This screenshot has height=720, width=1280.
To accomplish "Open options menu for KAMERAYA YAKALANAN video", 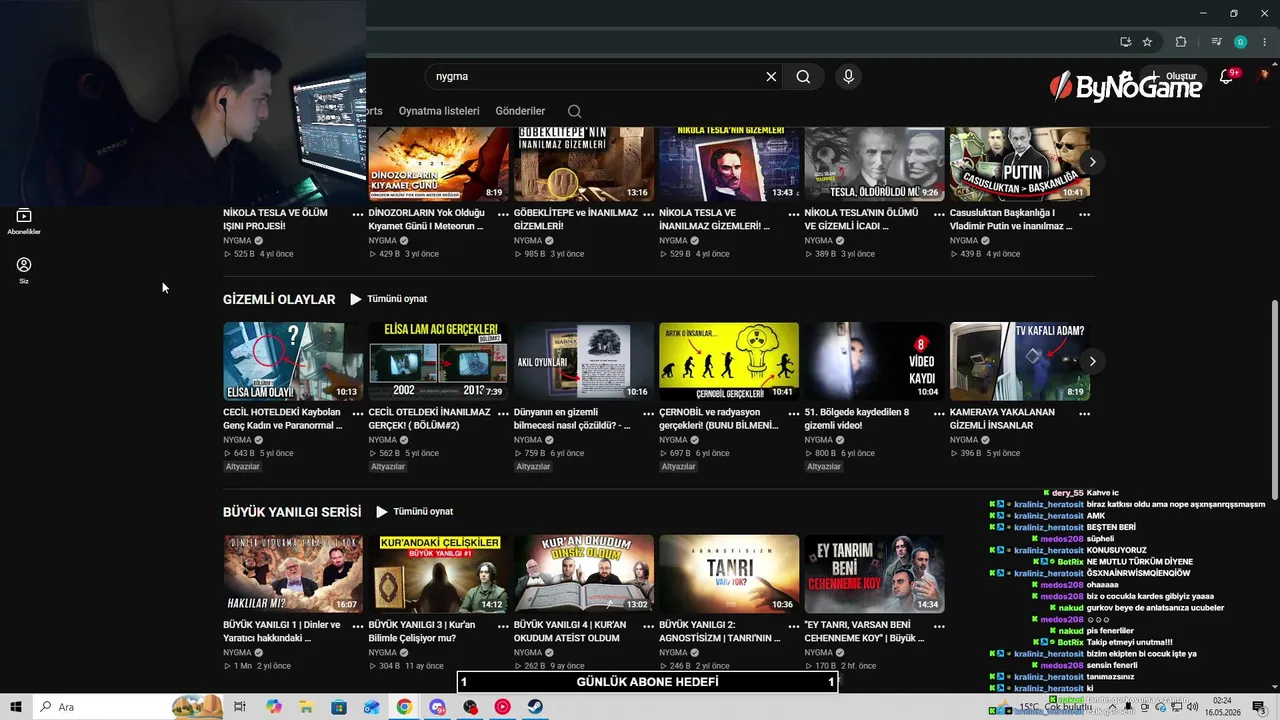I will [1084, 413].
